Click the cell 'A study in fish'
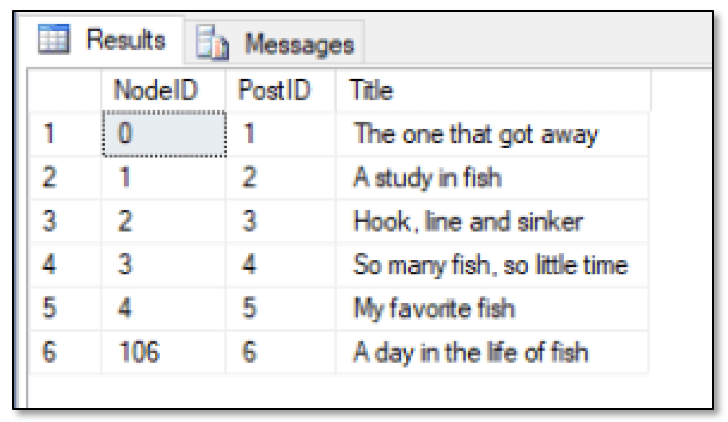The width and height of the screenshot is (728, 422). click(492, 177)
